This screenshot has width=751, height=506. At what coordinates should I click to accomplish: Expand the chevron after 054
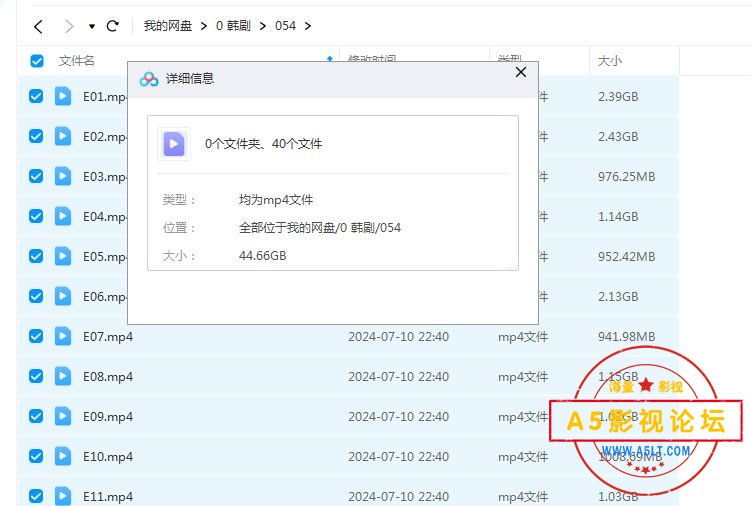(307, 26)
